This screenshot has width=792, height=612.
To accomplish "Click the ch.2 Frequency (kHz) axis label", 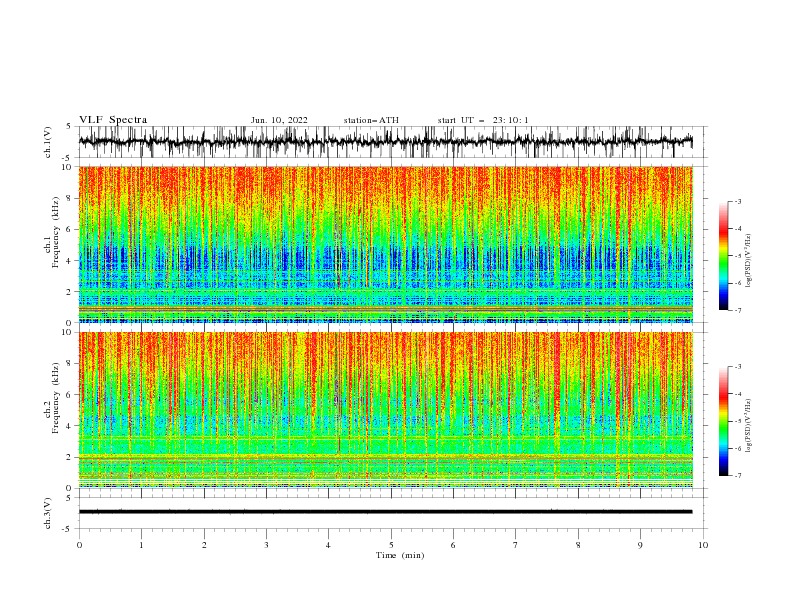I will point(52,398).
